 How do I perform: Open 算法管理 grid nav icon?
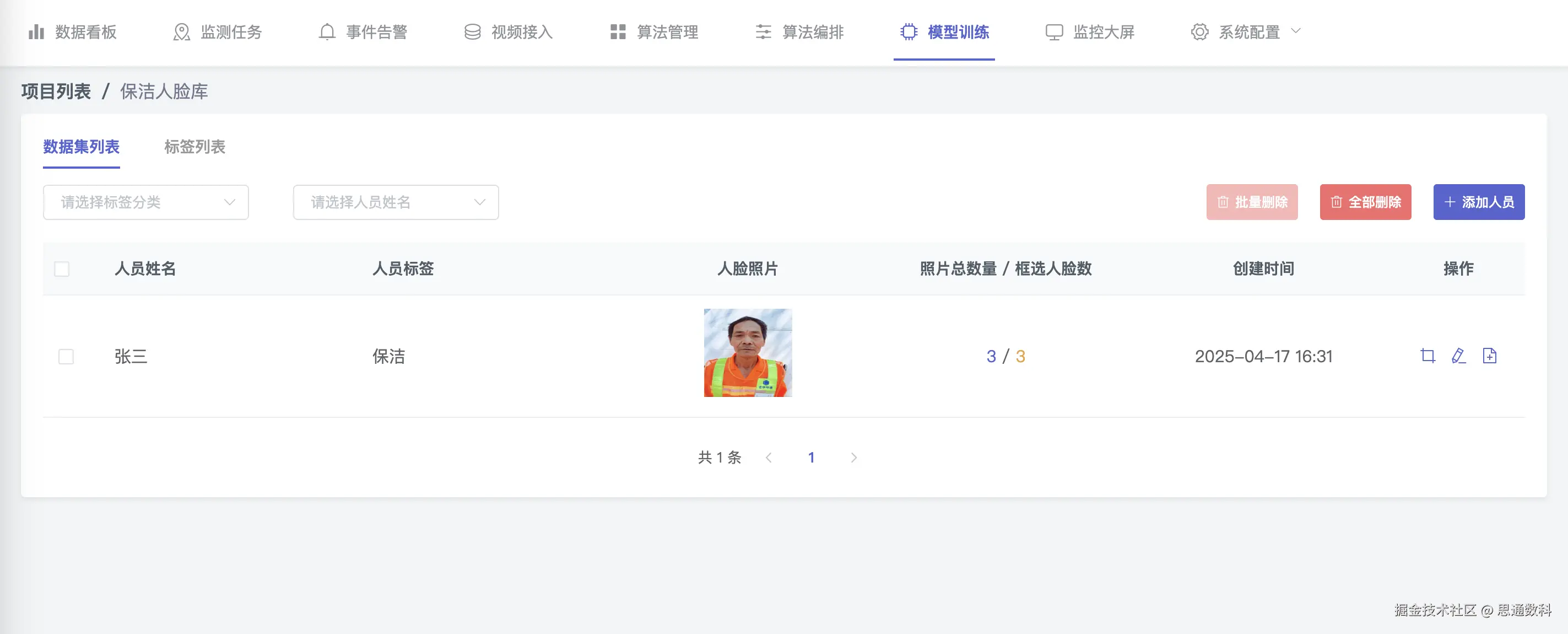(618, 31)
